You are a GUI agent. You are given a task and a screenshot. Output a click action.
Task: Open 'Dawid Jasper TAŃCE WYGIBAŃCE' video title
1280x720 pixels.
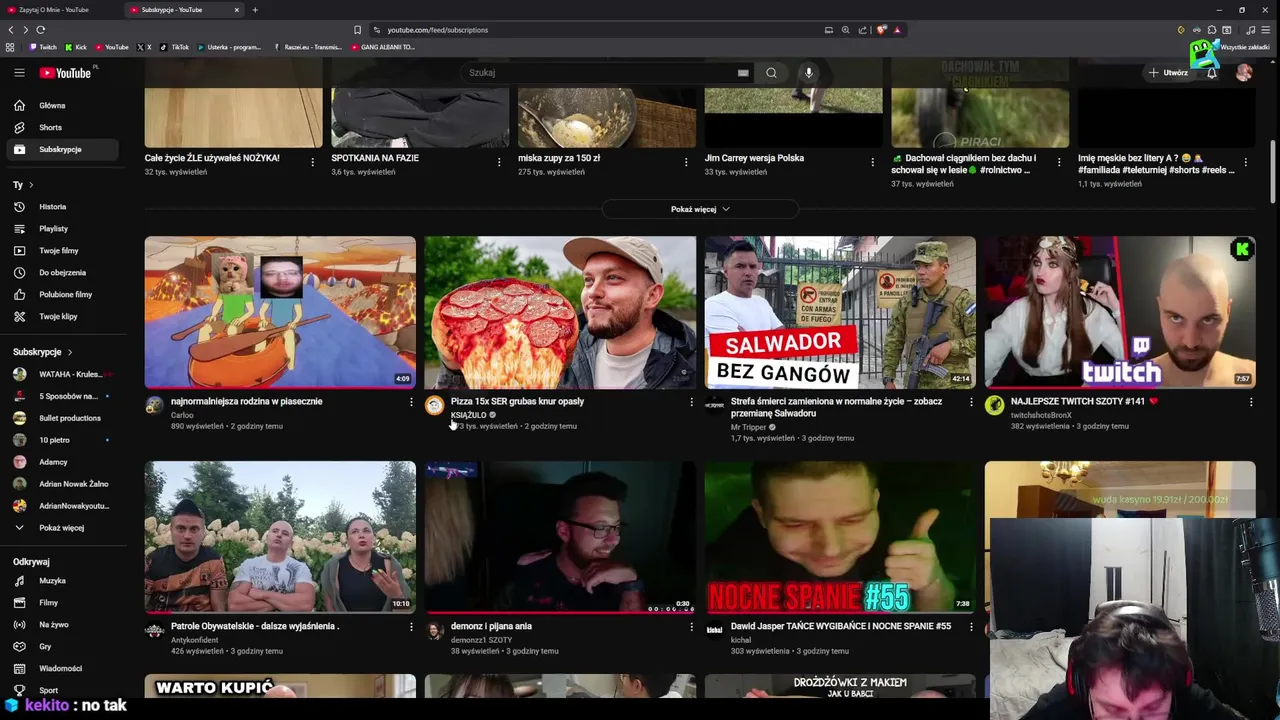coord(840,626)
